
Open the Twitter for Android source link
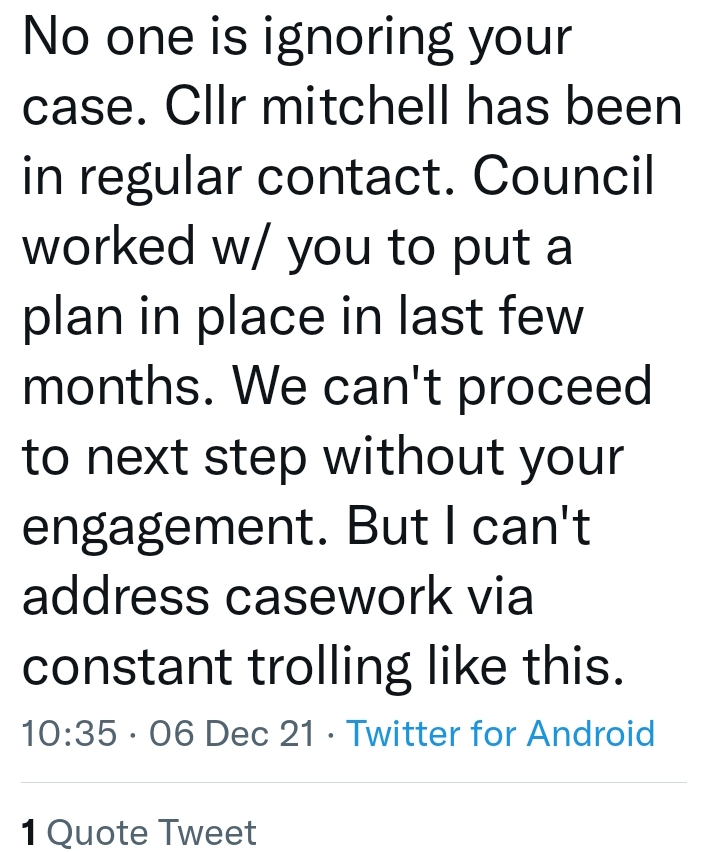pyautogui.click(x=500, y=732)
